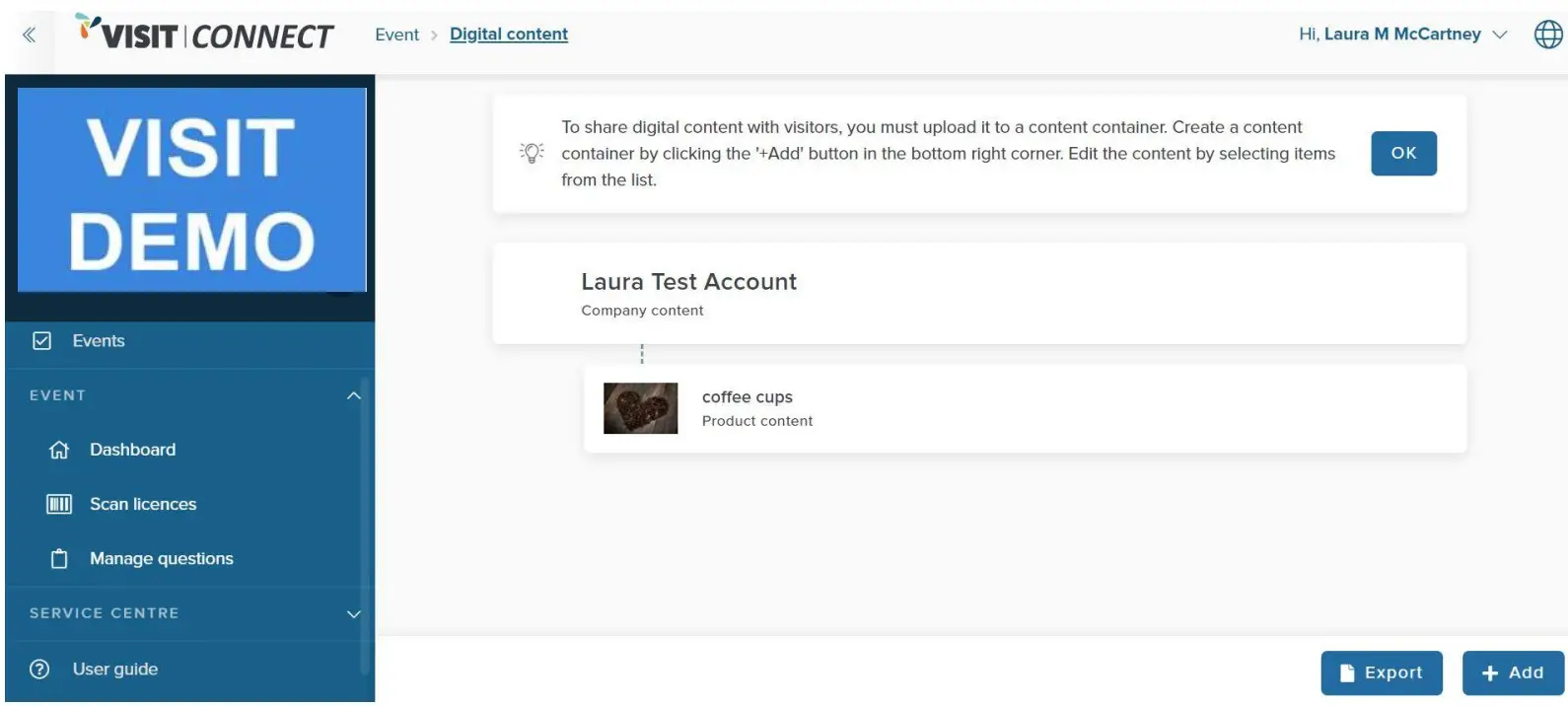Click the Export button
The image size is (1568, 706).
click(x=1381, y=672)
